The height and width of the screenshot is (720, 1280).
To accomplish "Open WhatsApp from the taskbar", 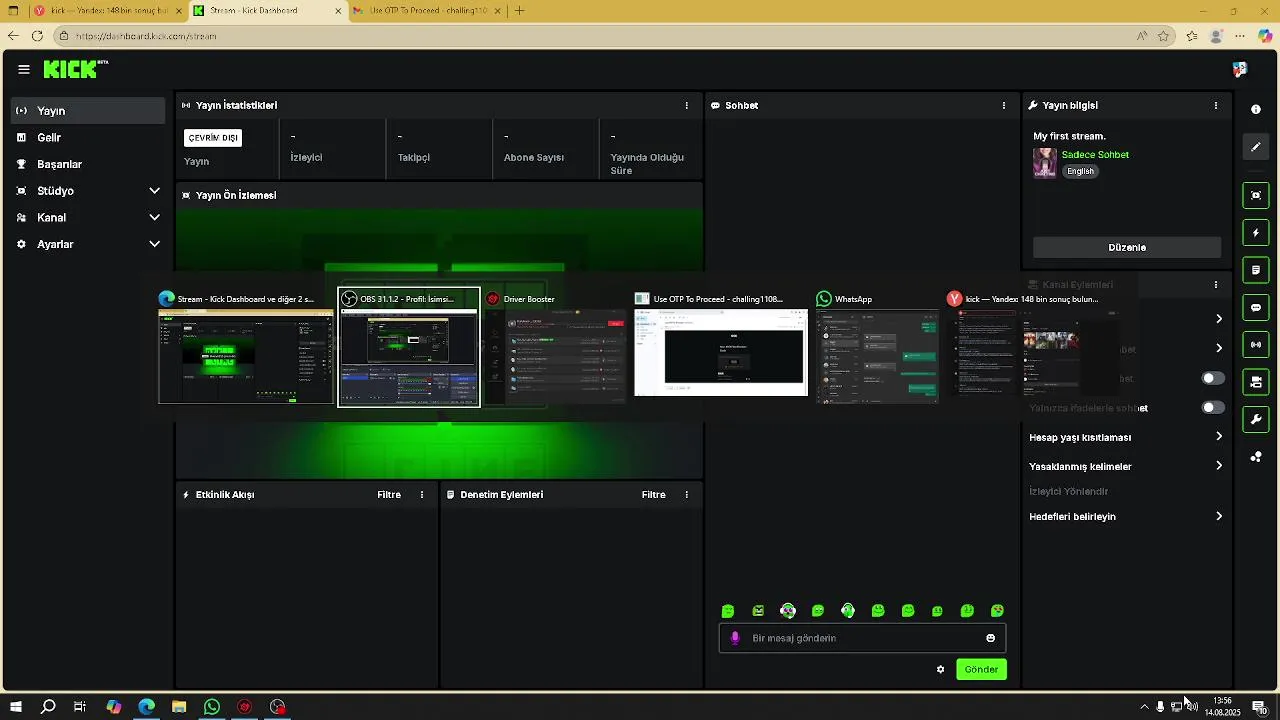I will pyautogui.click(x=212, y=707).
